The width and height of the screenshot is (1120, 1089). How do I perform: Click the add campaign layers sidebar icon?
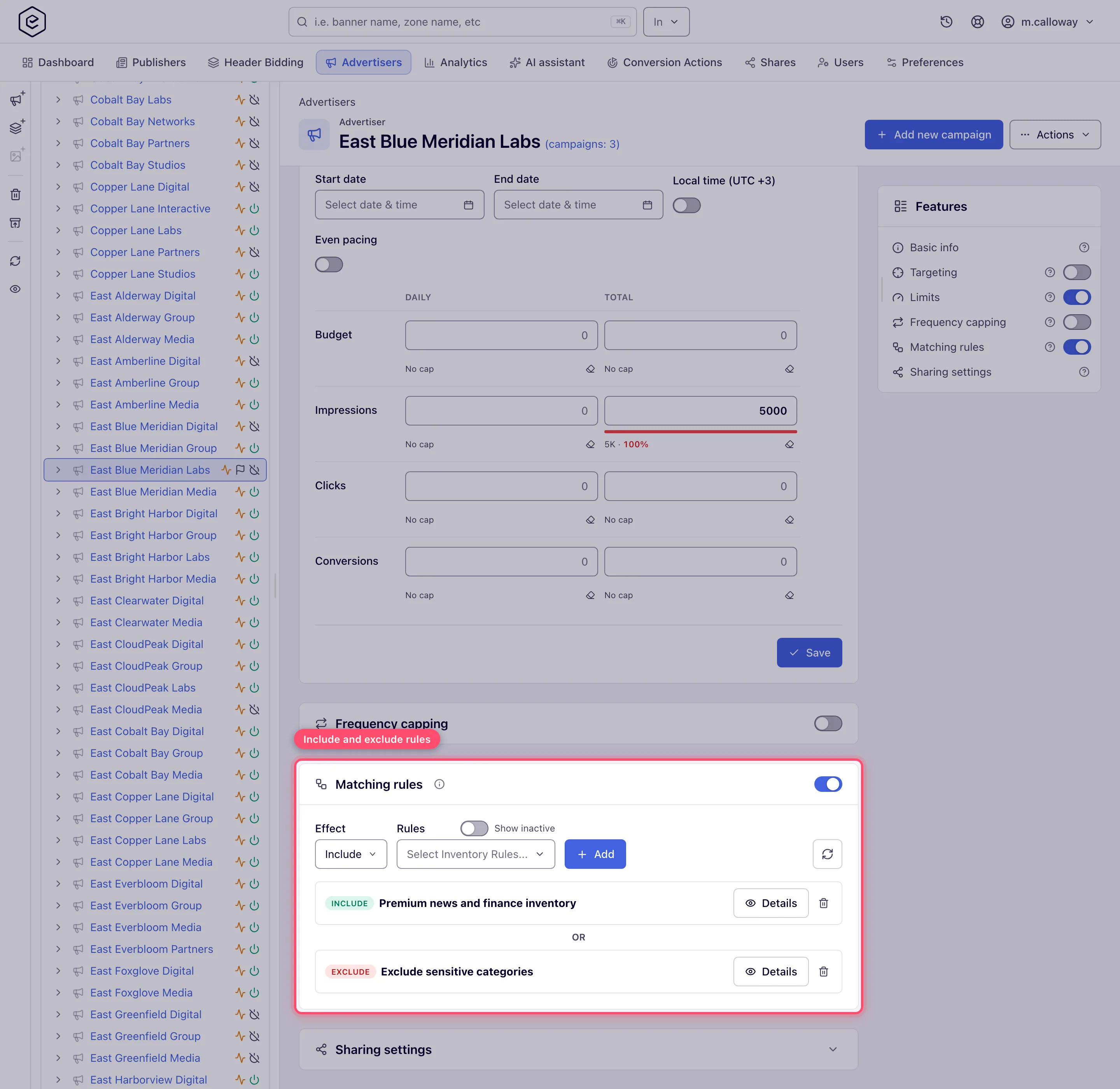tap(17, 127)
